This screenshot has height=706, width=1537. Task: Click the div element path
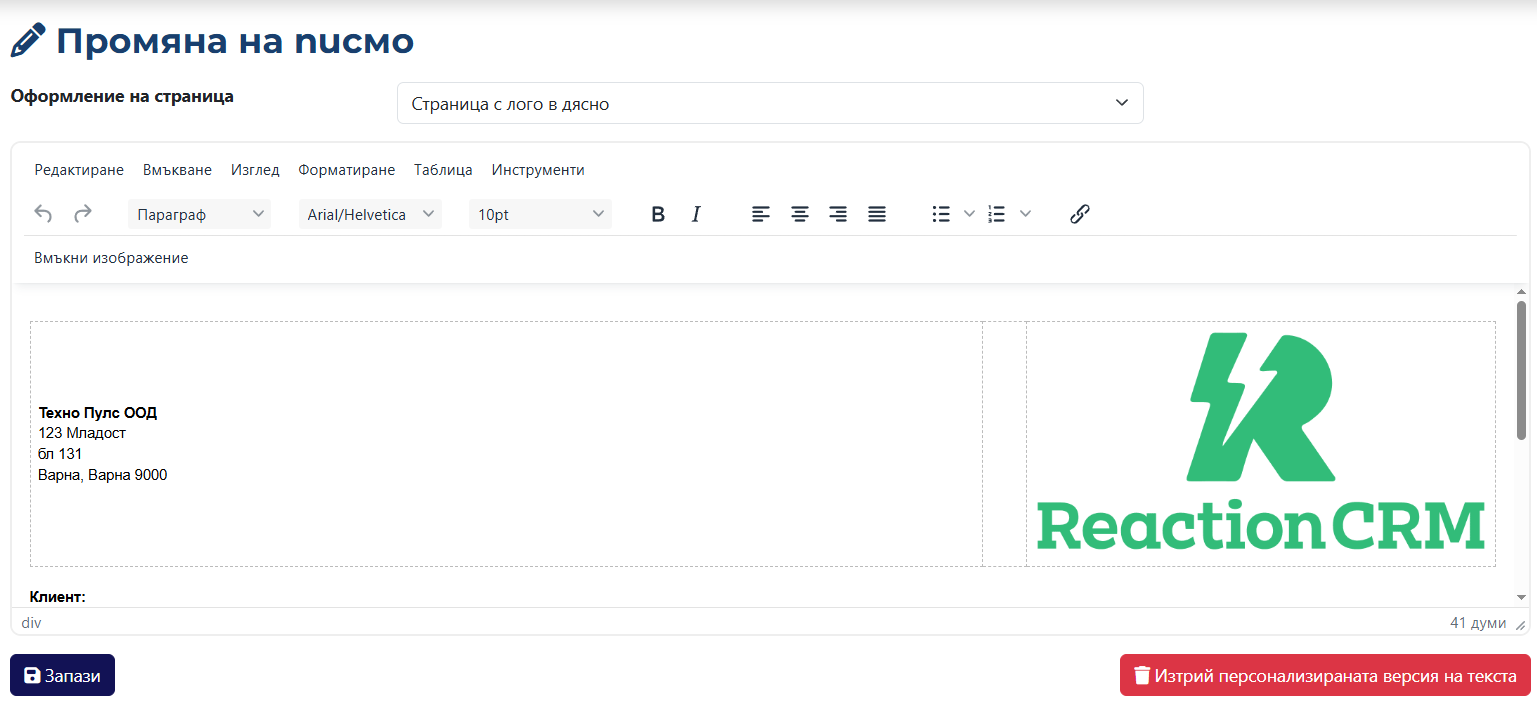(31, 623)
